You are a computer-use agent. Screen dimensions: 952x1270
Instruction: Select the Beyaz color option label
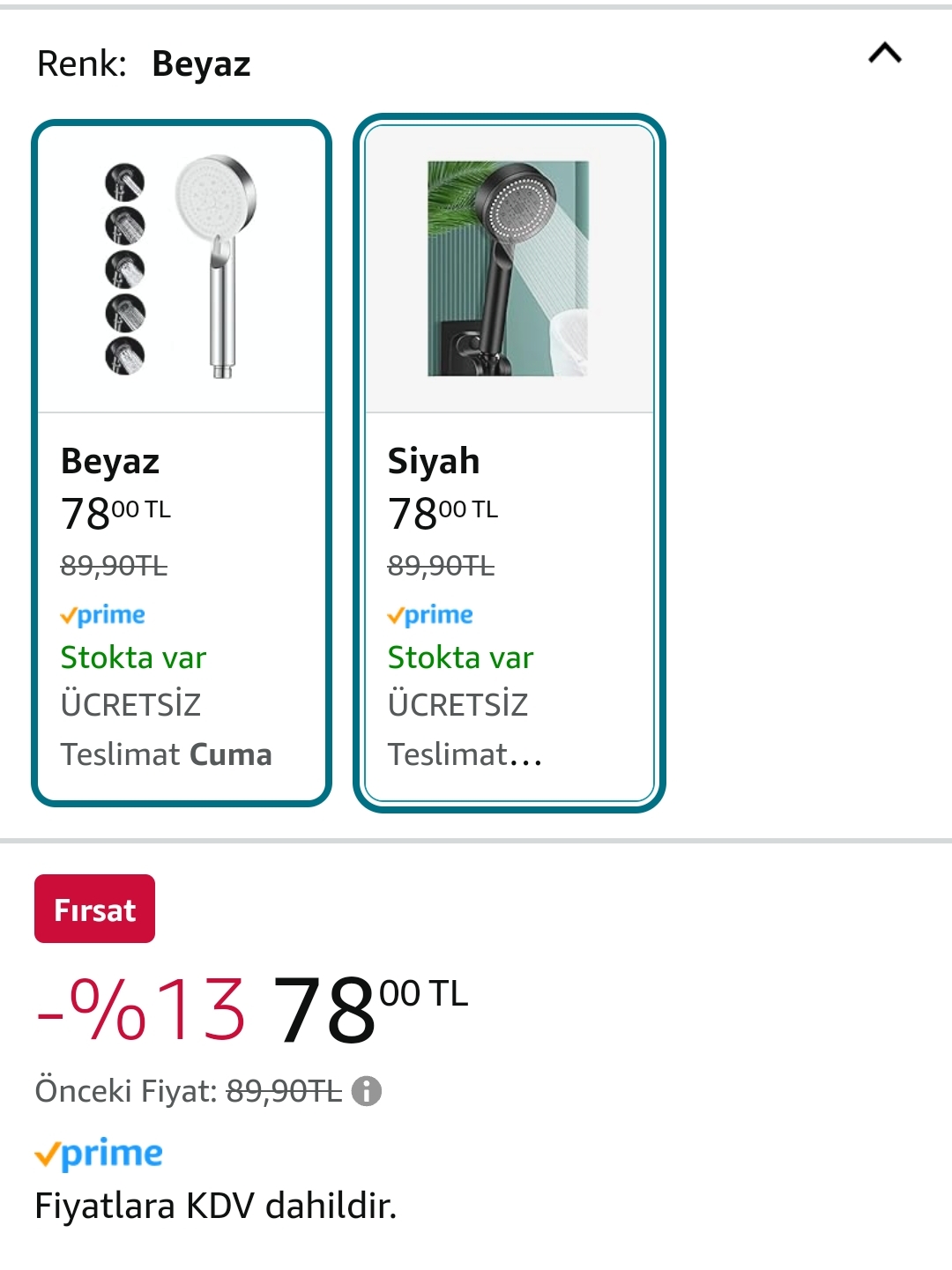(x=110, y=461)
